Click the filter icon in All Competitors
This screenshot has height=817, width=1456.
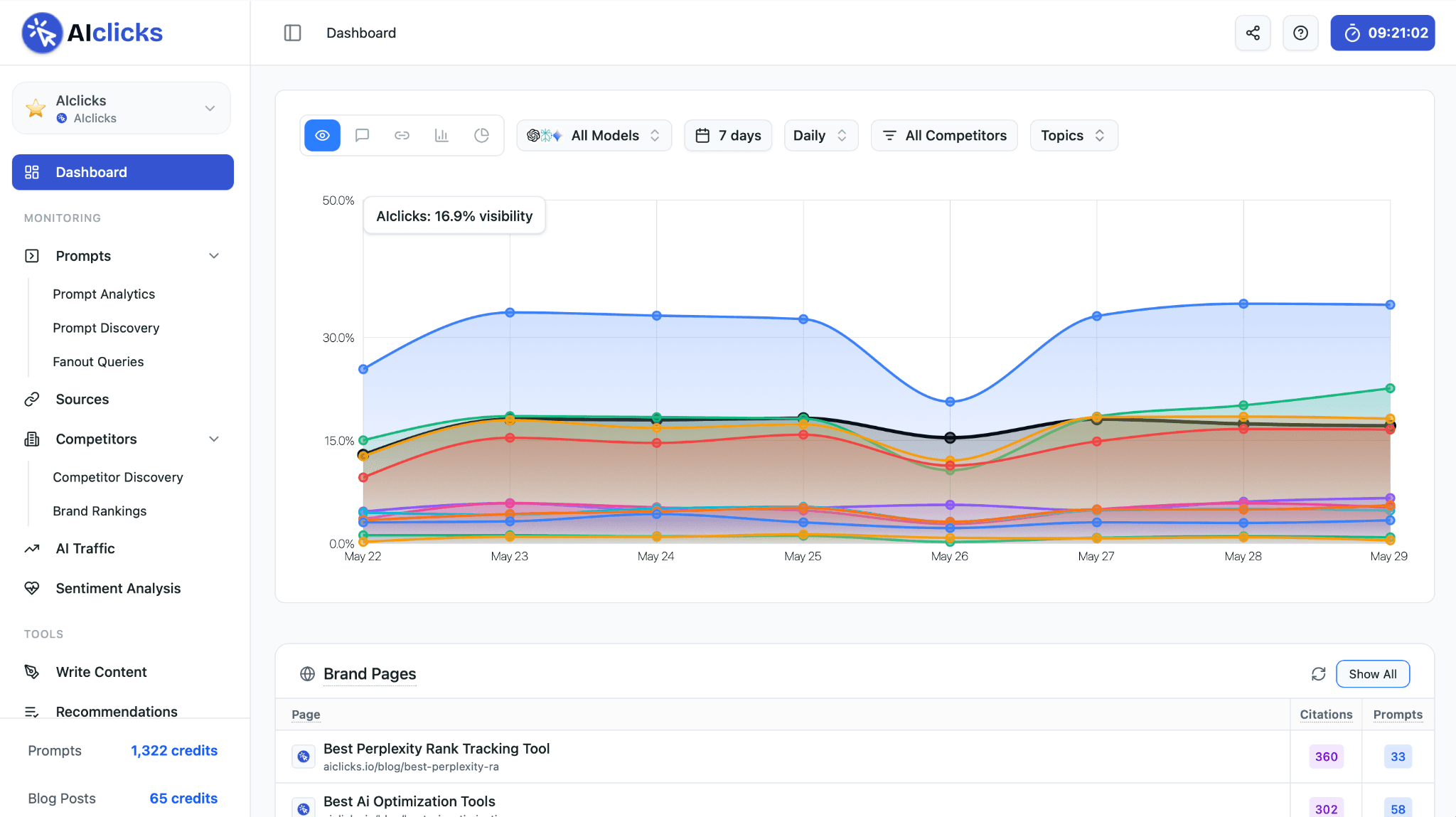click(x=889, y=135)
